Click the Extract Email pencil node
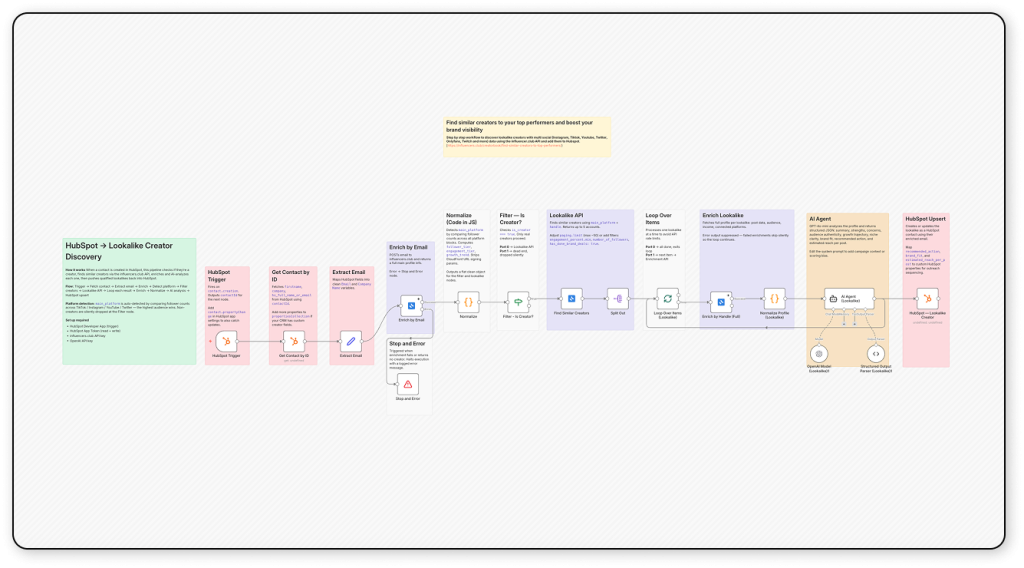 (x=350, y=341)
